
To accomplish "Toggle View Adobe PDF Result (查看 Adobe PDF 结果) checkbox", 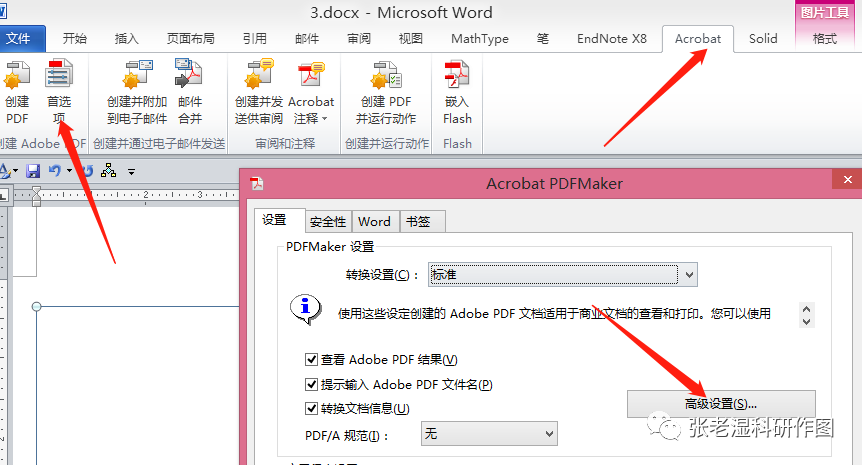I will click(311, 359).
